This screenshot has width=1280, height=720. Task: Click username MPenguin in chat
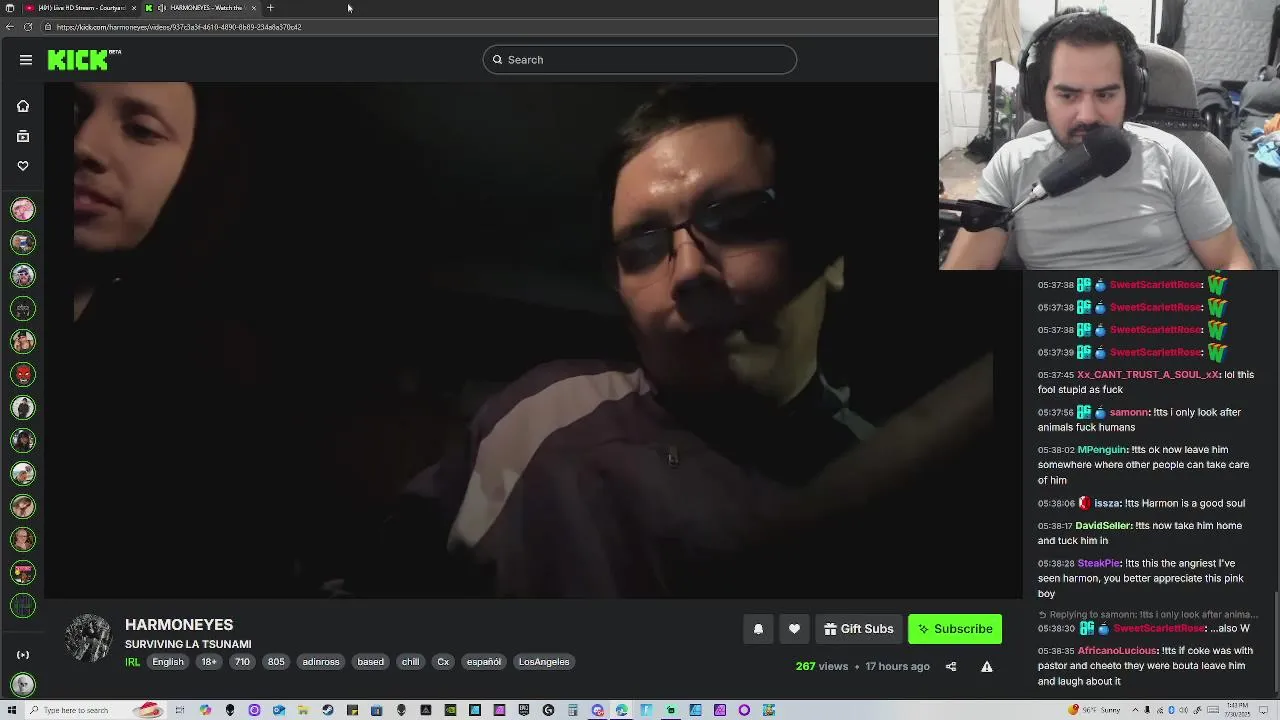[1102, 450]
